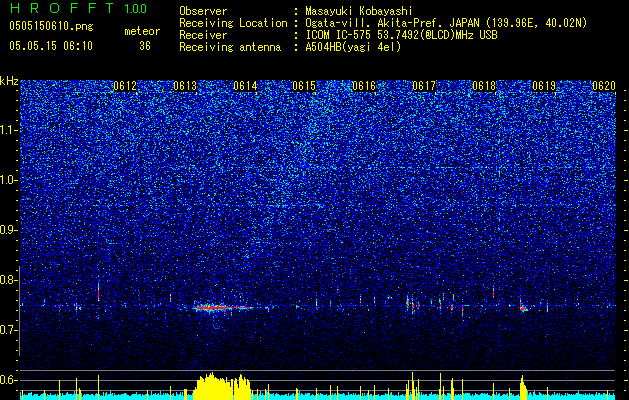Click the 'Receiving antenna' label
Screen dimensions: 629x400
(x=230, y=47)
